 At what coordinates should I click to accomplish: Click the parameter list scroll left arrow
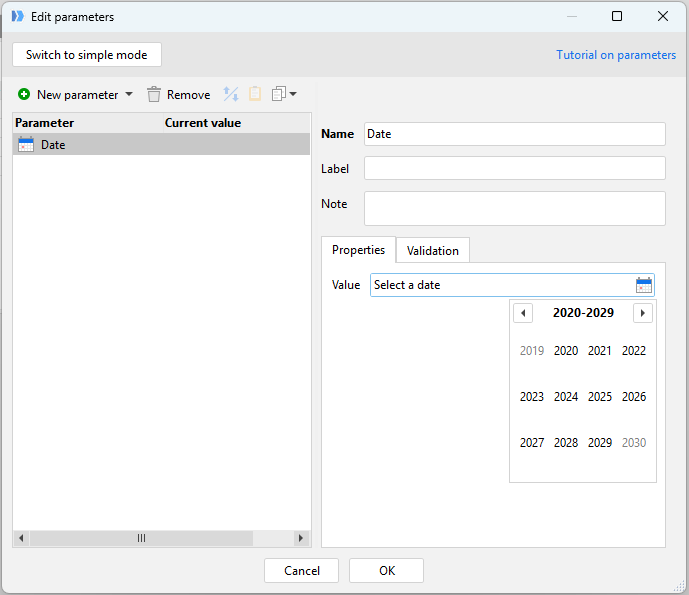tap(21, 538)
